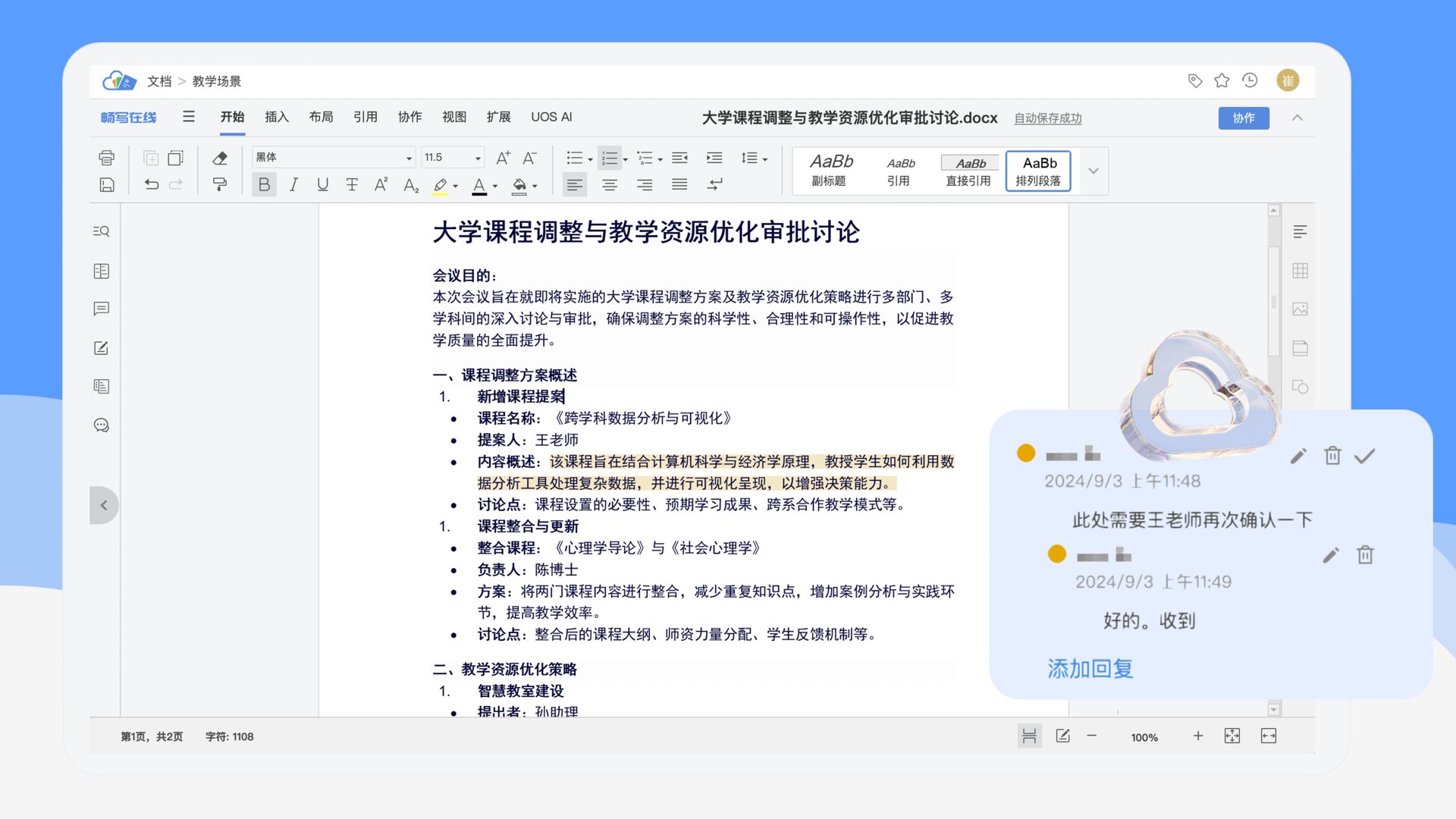This screenshot has width=1456, height=819.
Task: Click the undo arrow
Action: [151, 184]
